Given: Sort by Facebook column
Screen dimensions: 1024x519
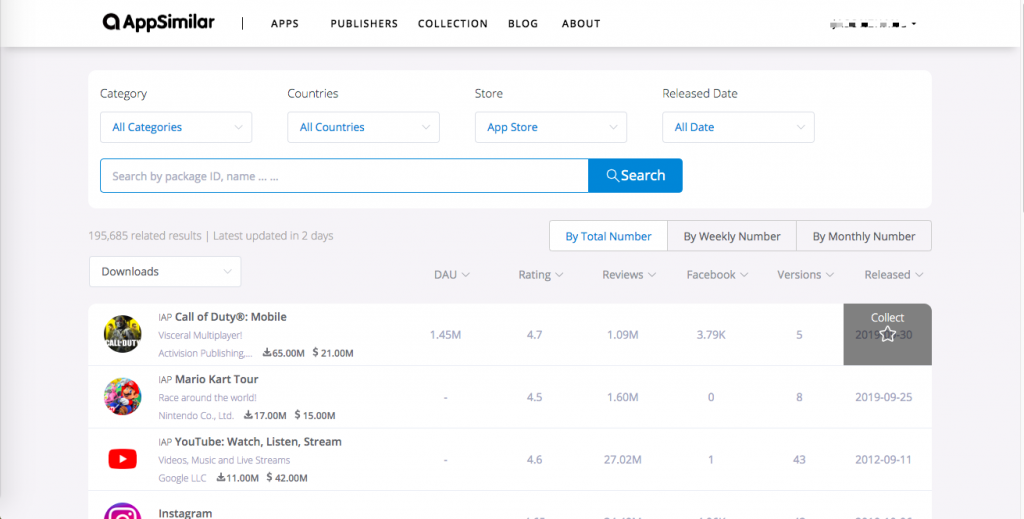Looking at the screenshot, I should tap(717, 275).
